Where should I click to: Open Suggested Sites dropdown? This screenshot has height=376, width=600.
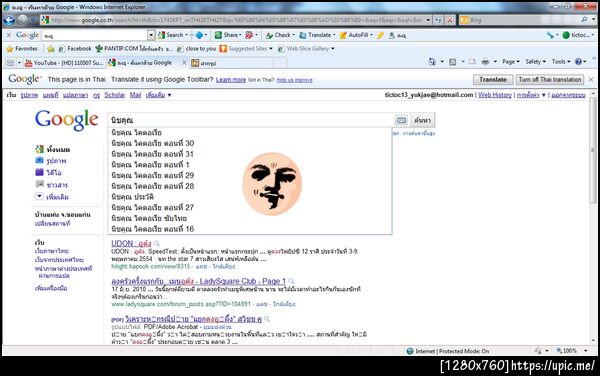(246, 49)
